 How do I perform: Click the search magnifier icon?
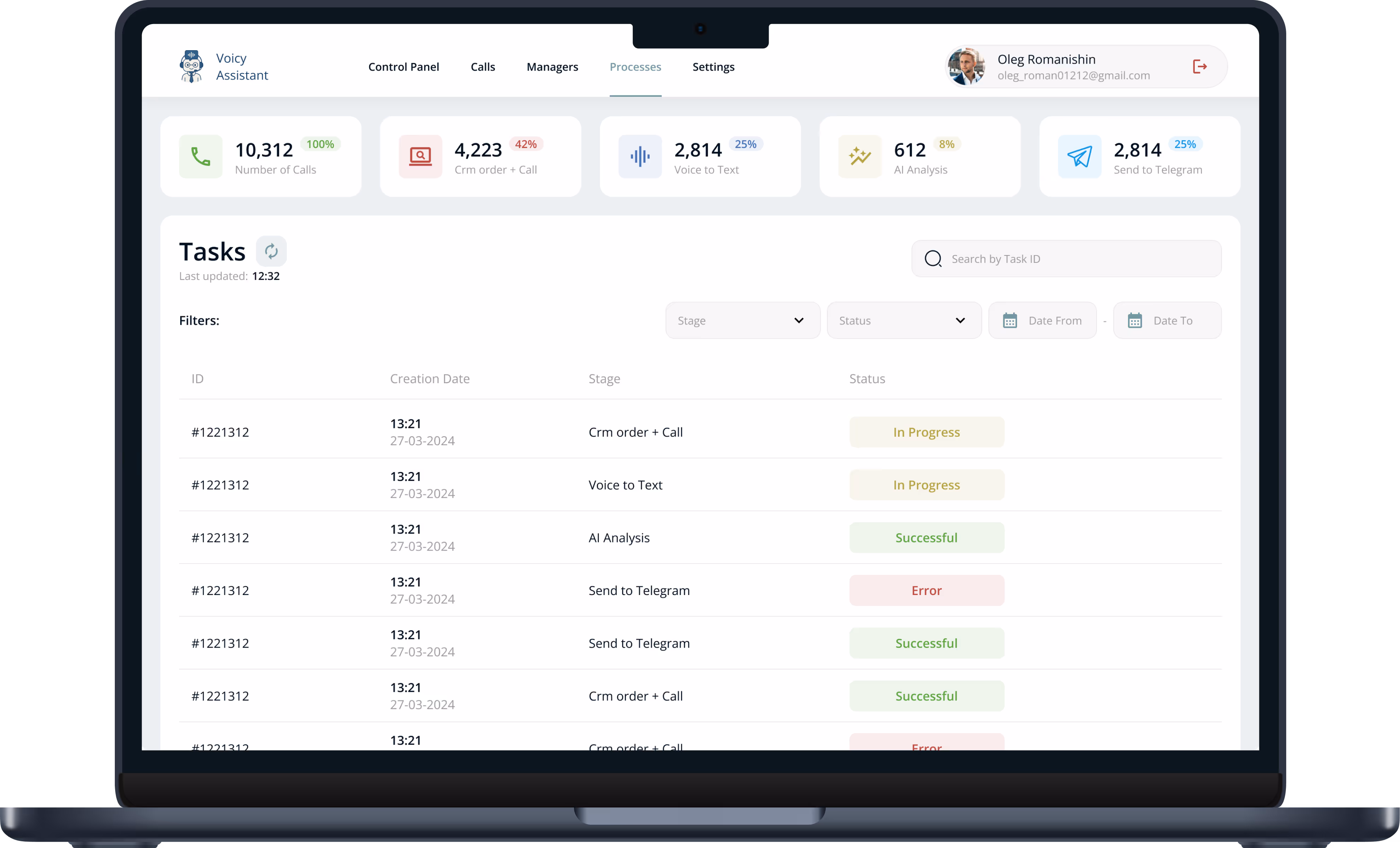click(x=933, y=259)
